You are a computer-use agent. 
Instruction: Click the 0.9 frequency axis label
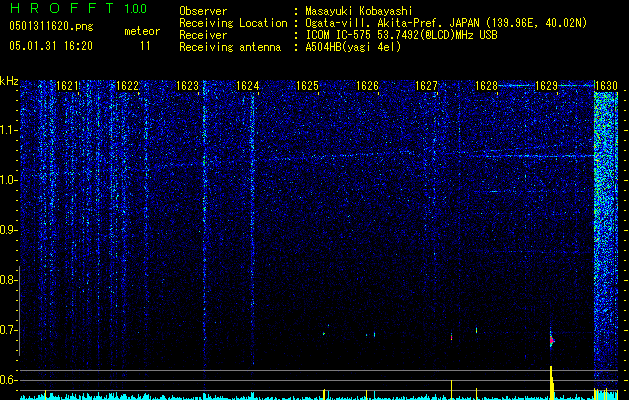click(x=8, y=230)
